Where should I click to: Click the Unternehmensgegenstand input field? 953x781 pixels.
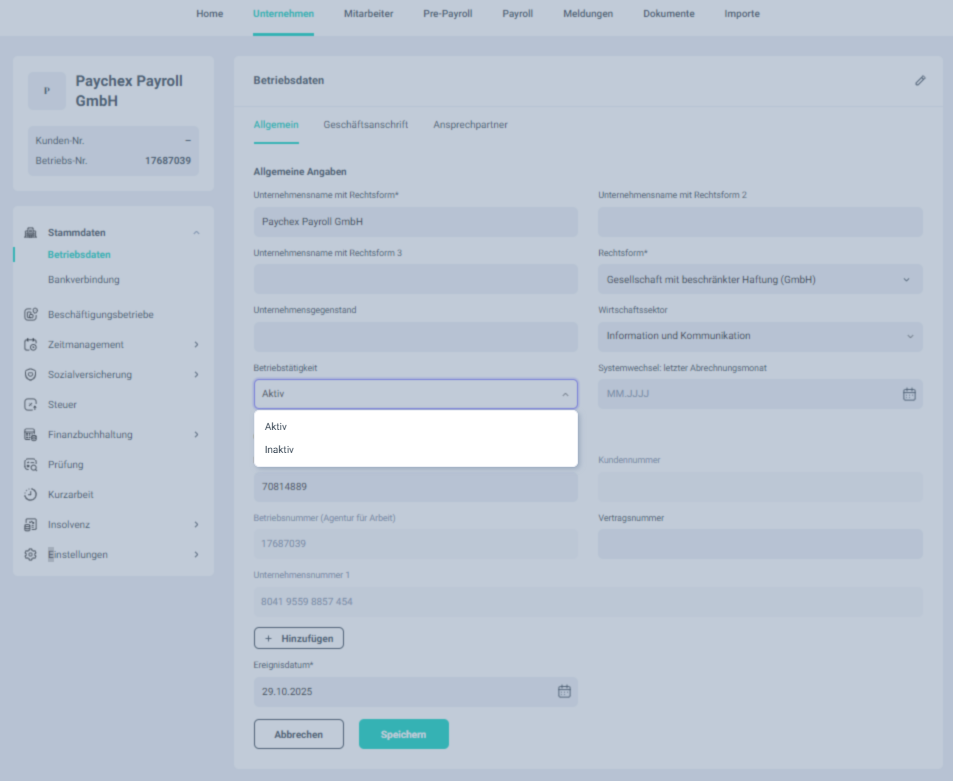[x=415, y=337]
